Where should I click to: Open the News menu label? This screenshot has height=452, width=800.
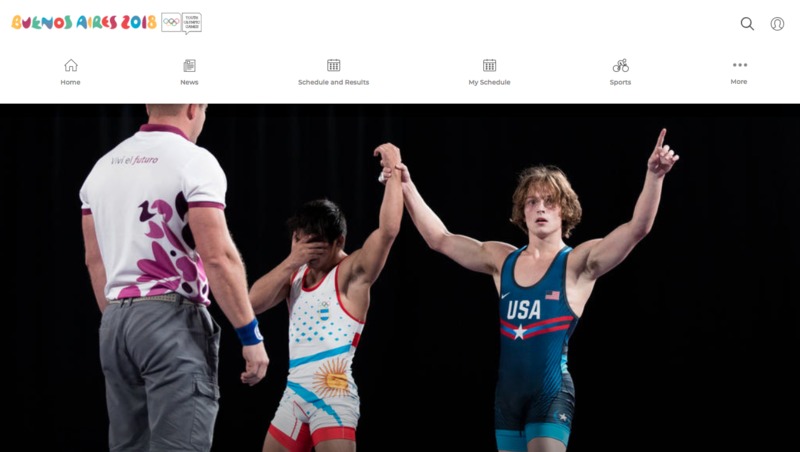click(189, 82)
